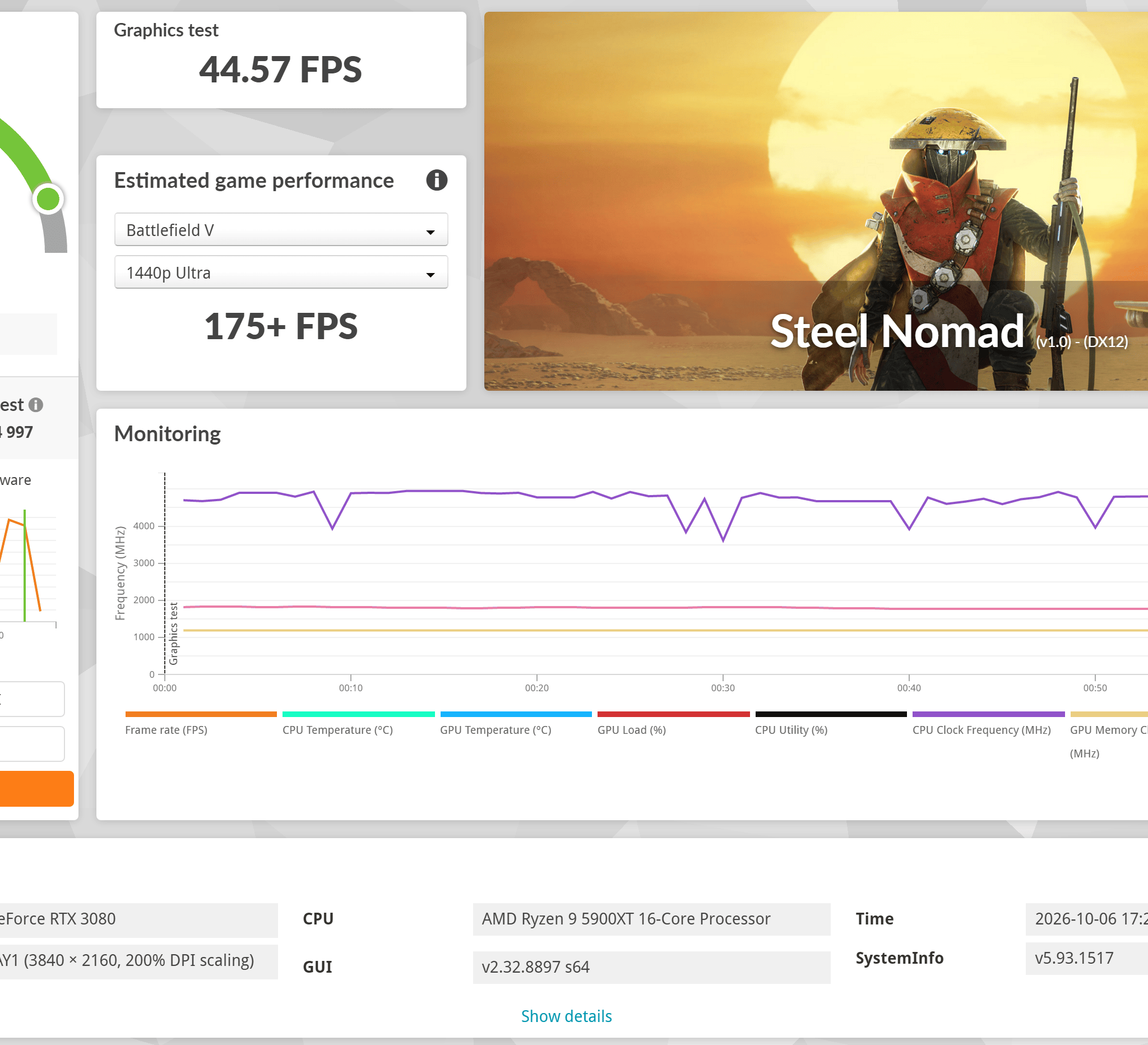The width and height of the screenshot is (1148, 1045).
Task: Click AMD Ryzen 9 5900XT processor field
Action: tap(651, 918)
